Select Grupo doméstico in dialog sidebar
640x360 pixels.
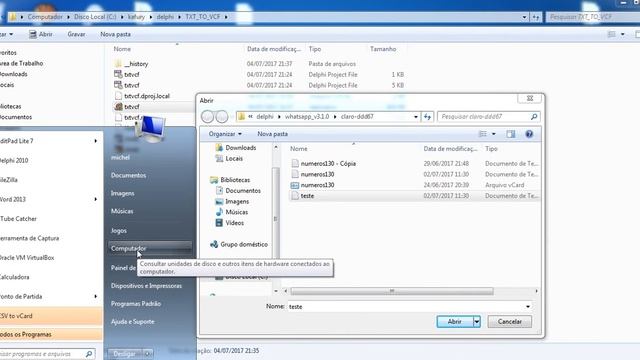pos(244,244)
